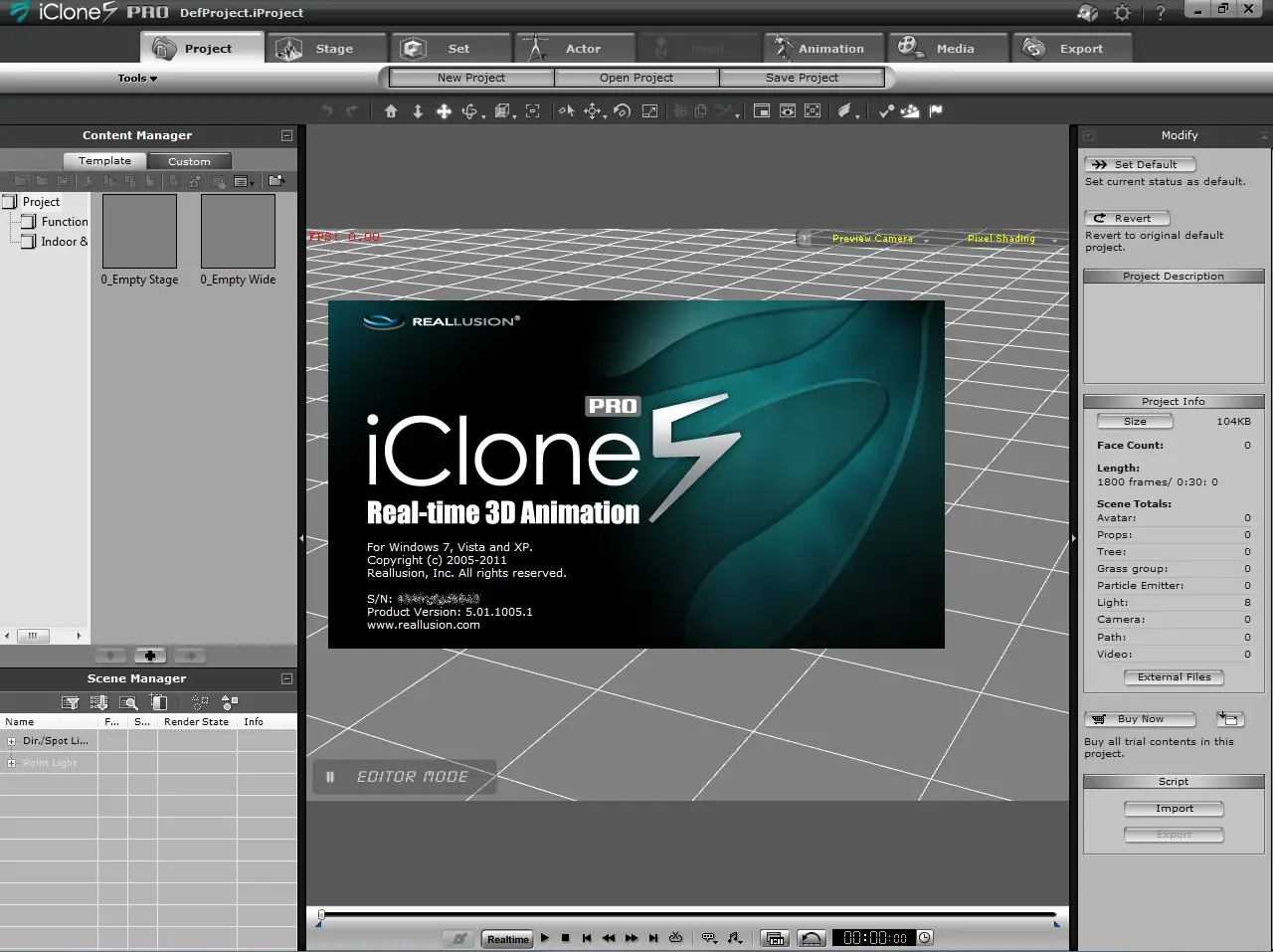Click the Import script button
The width and height of the screenshot is (1273, 952).
(x=1174, y=809)
